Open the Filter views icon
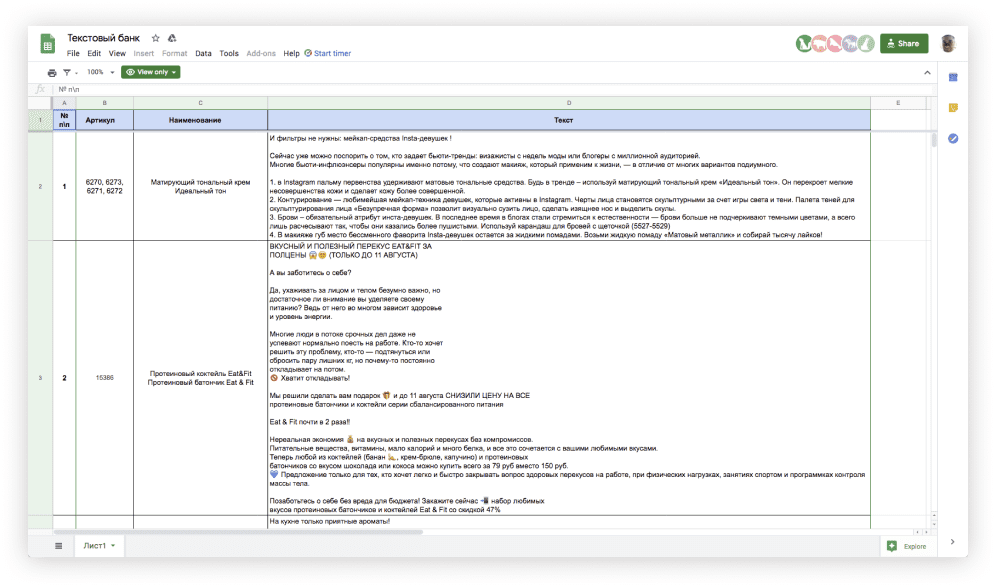996x588 pixels. click(x=67, y=72)
